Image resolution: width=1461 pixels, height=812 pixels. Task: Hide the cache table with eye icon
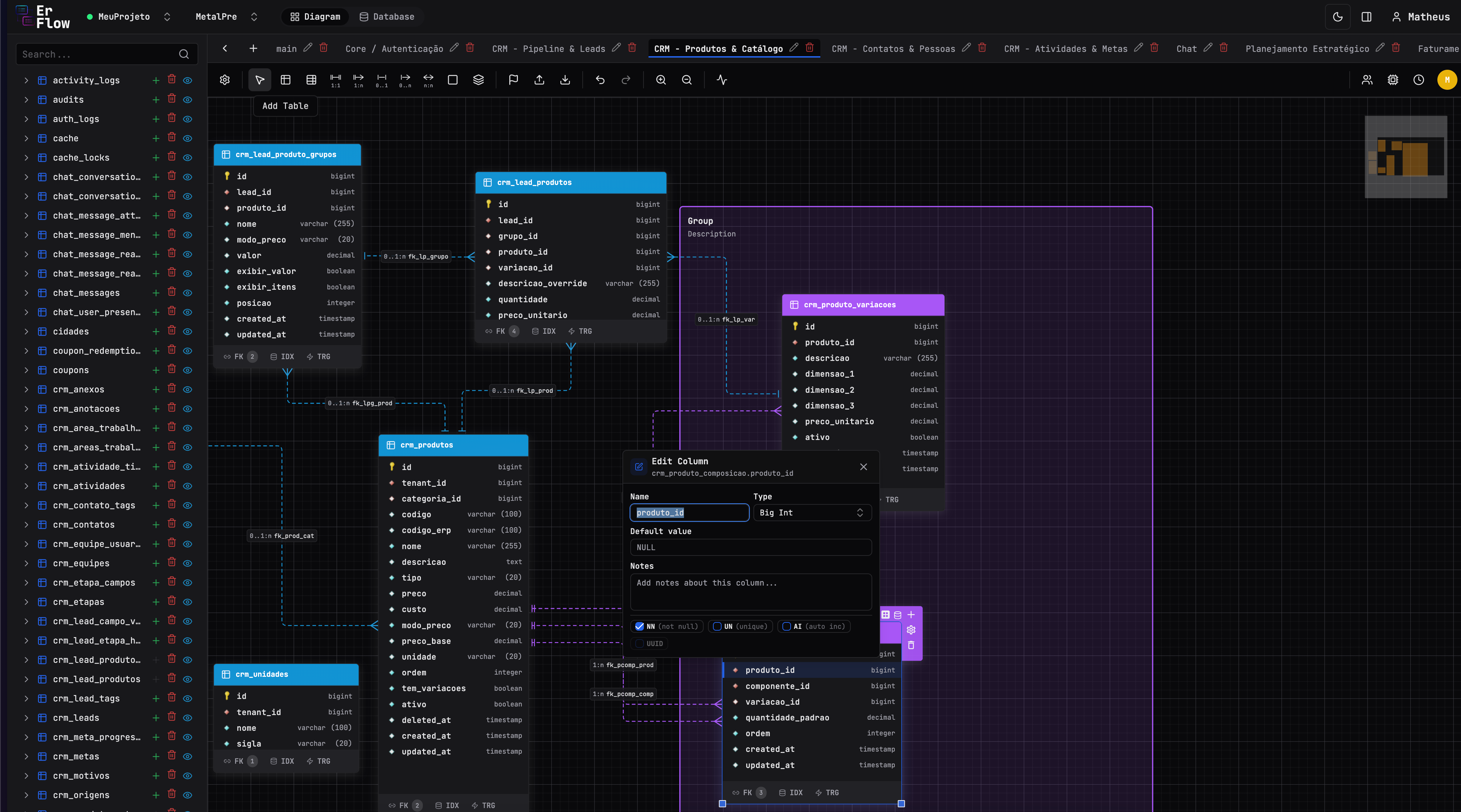pyautogui.click(x=188, y=138)
